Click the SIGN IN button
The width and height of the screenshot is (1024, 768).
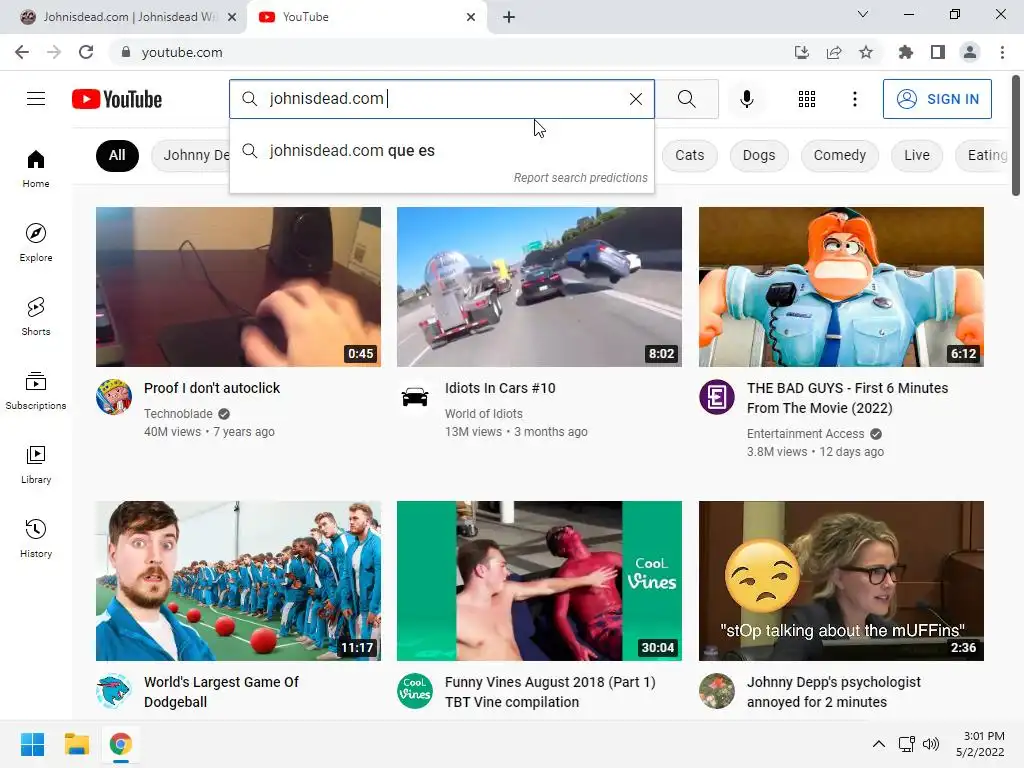[937, 99]
